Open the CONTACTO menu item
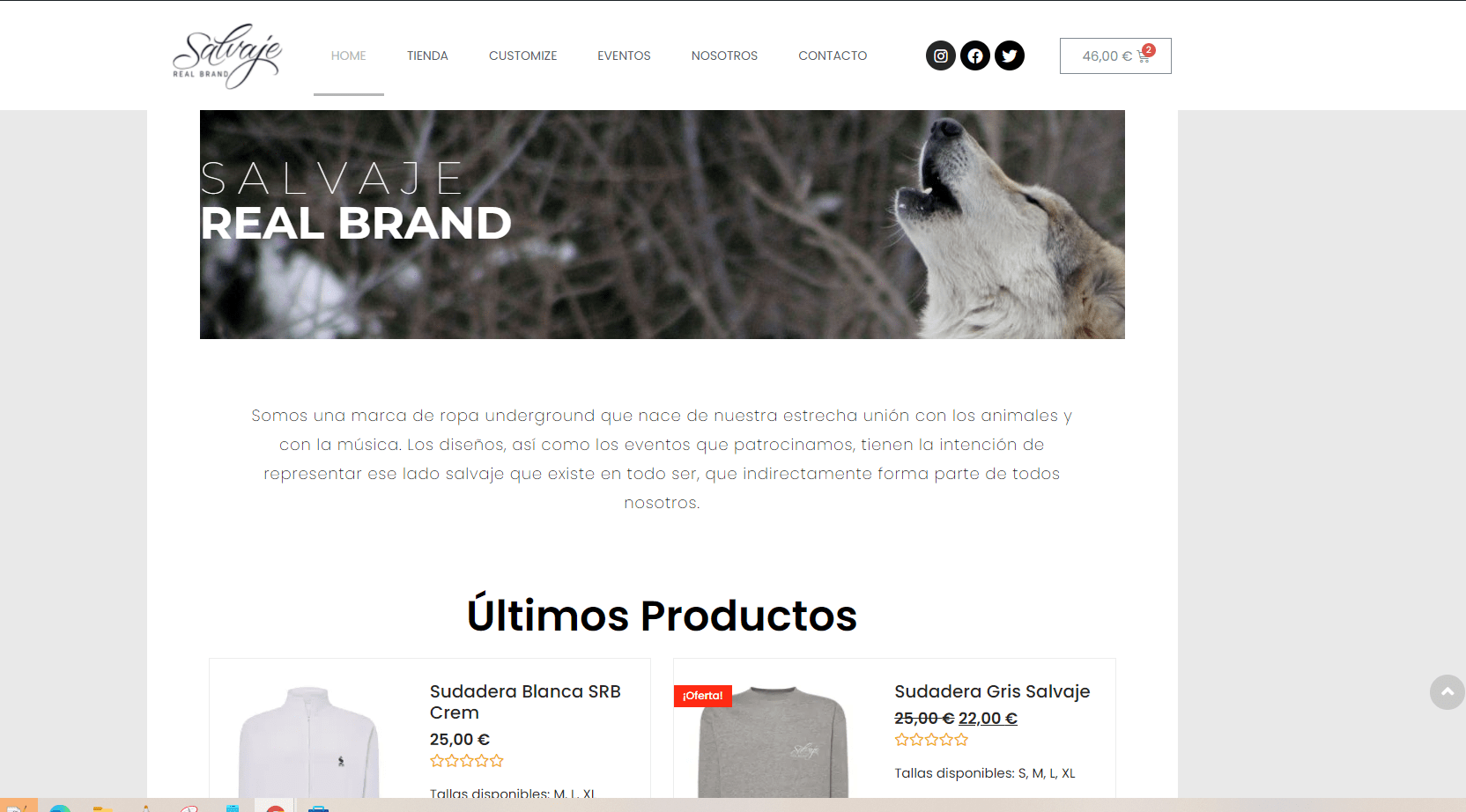Viewport: 1466px width, 812px height. (x=833, y=55)
